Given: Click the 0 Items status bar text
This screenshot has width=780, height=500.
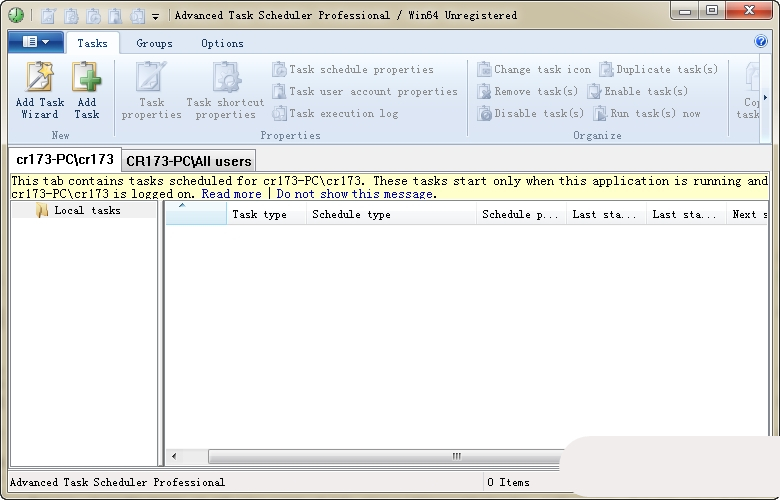Looking at the screenshot, I should tap(508, 482).
